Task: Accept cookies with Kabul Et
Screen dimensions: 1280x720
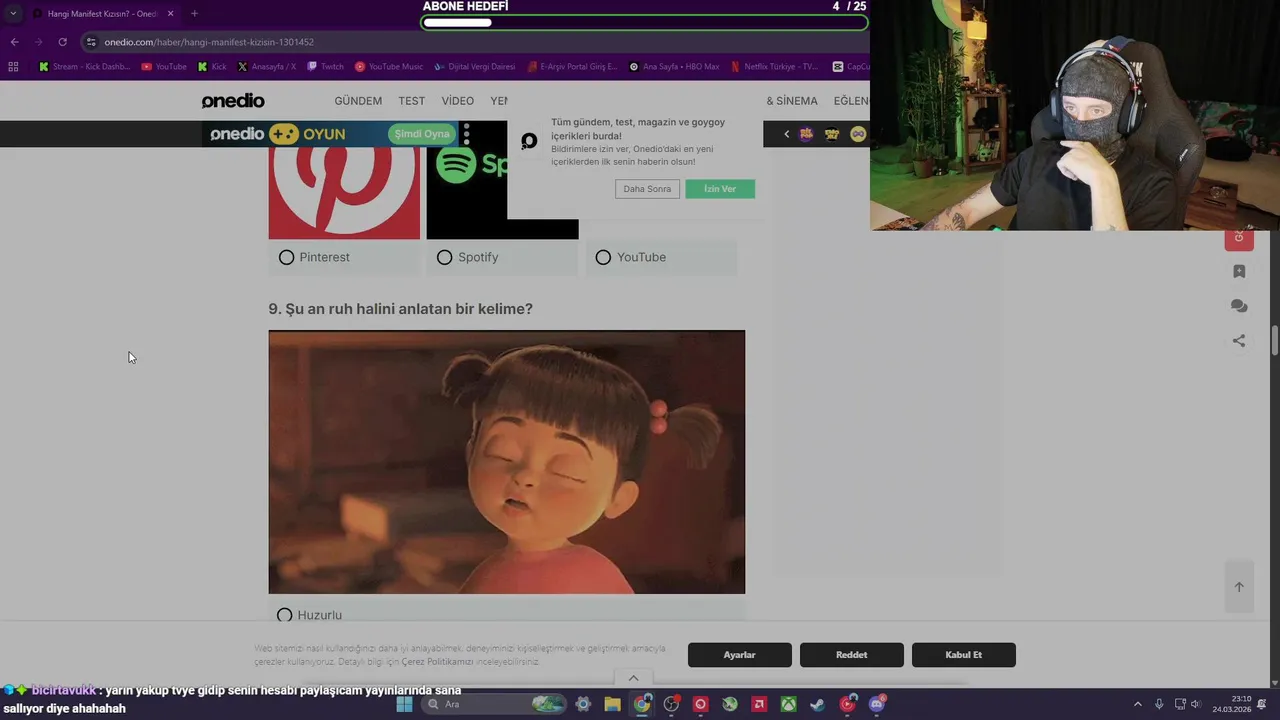Action: [x=964, y=655]
